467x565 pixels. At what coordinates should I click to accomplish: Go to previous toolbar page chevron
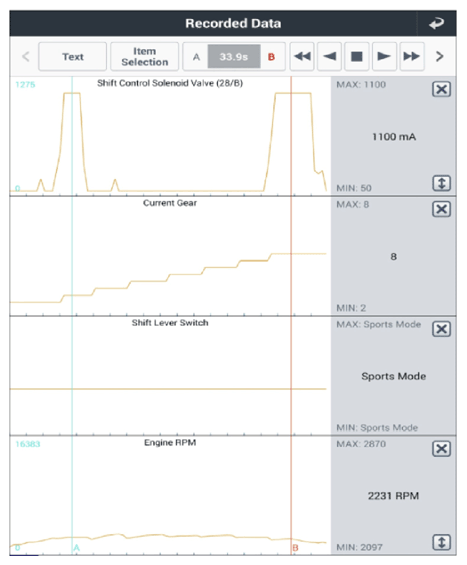(x=26, y=57)
